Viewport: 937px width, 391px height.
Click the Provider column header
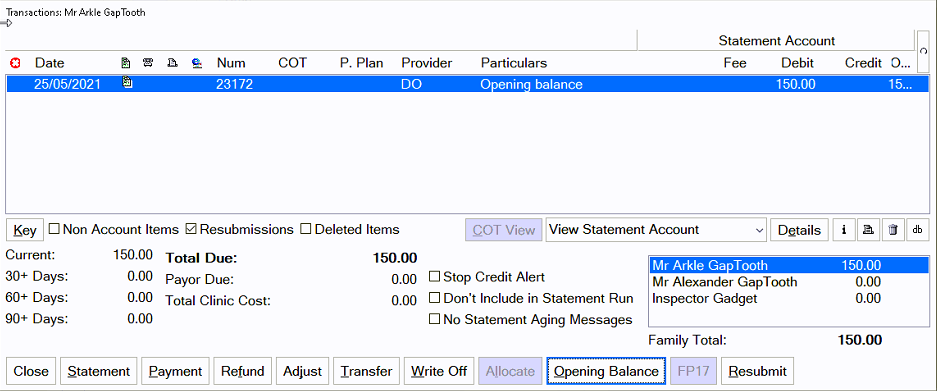pos(427,63)
